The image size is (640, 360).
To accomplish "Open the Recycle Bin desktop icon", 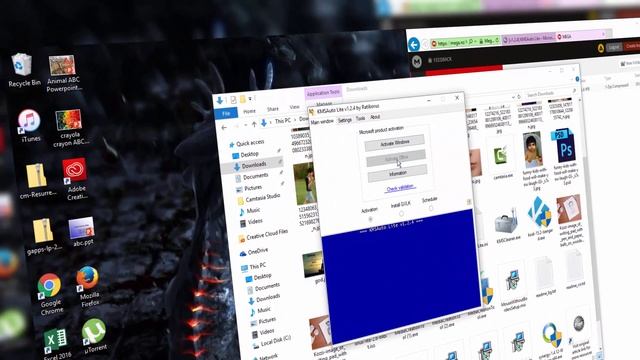I will pos(22,70).
